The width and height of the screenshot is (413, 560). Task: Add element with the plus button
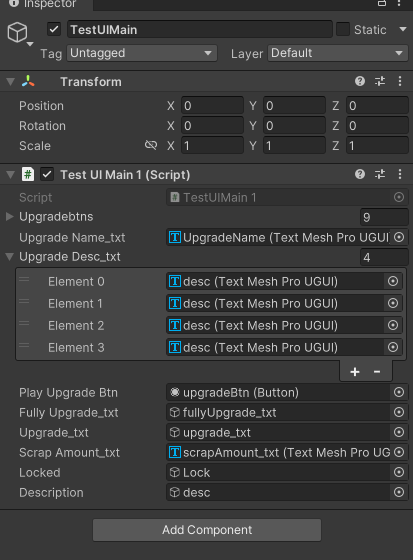[x=355, y=372]
